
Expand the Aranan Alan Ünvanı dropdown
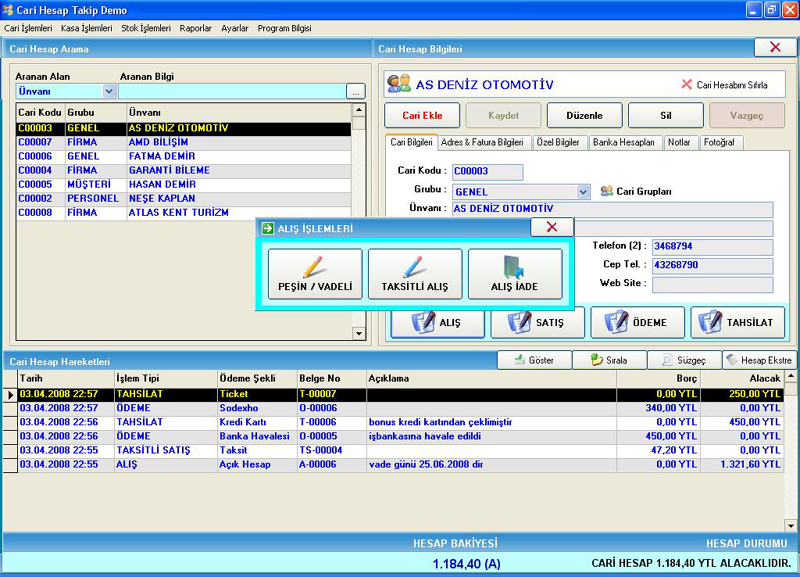pos(109,91)
